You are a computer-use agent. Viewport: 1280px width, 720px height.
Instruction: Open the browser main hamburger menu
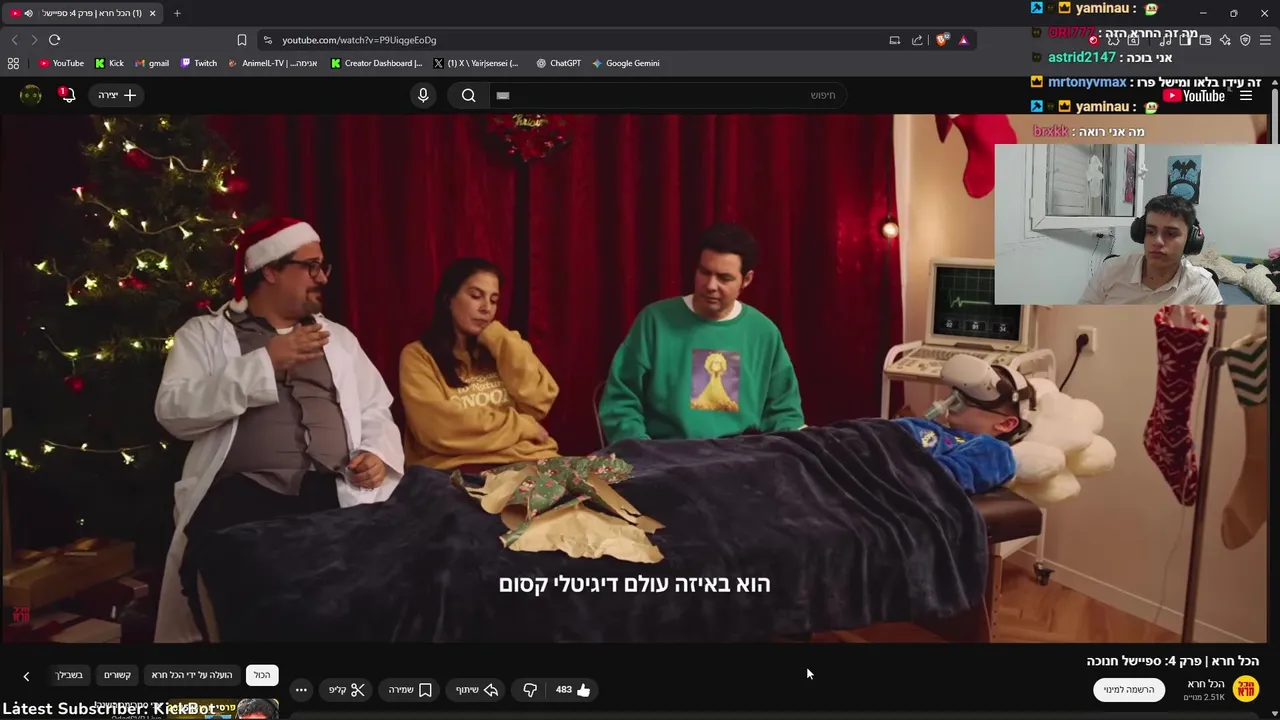[x=1264, y=40]
